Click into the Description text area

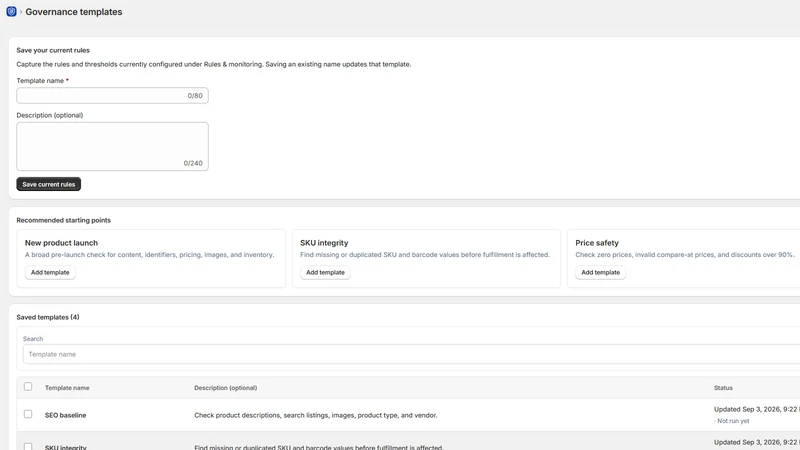(112, 146)
